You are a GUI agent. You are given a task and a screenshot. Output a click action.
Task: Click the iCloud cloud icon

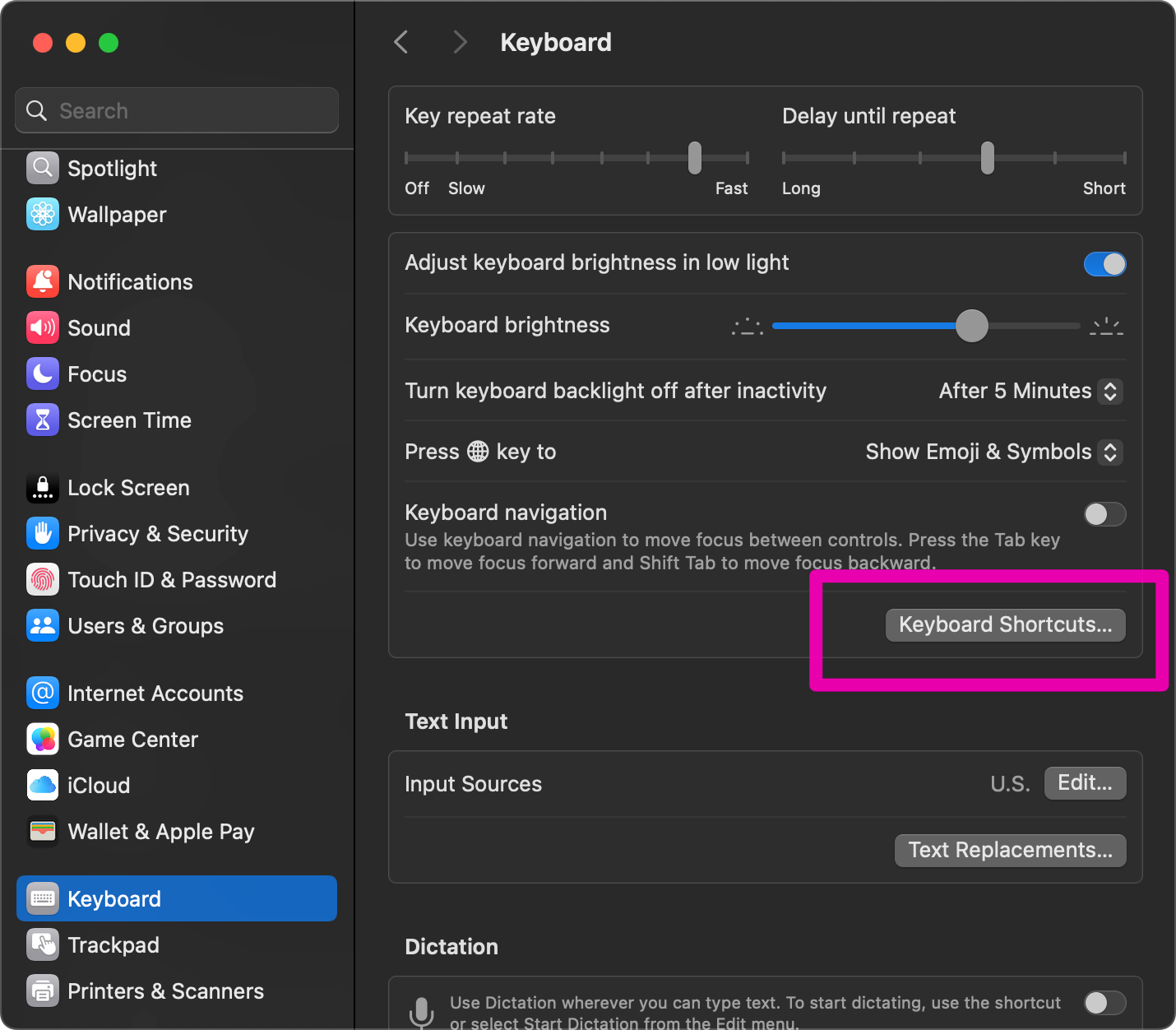(43, 785)
